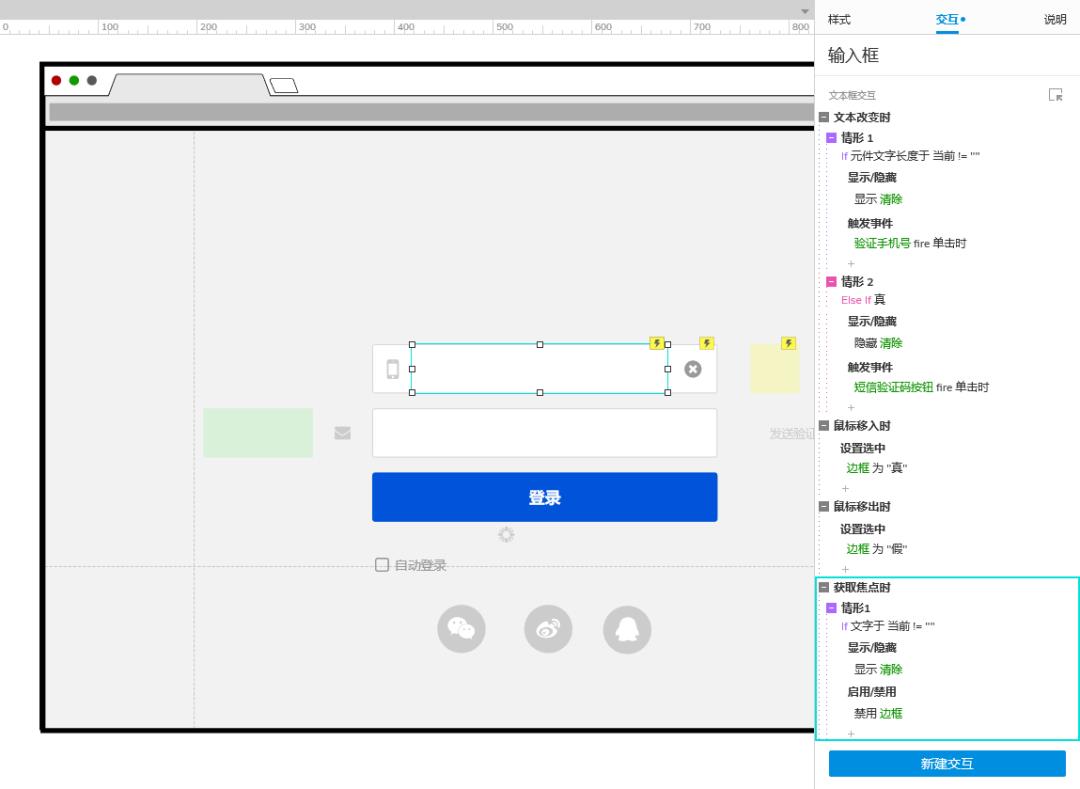Image resolution: width=1080 pixels, height=789 pixels.
Task: Click the gray browser address bar
Action: click(432, 112)
